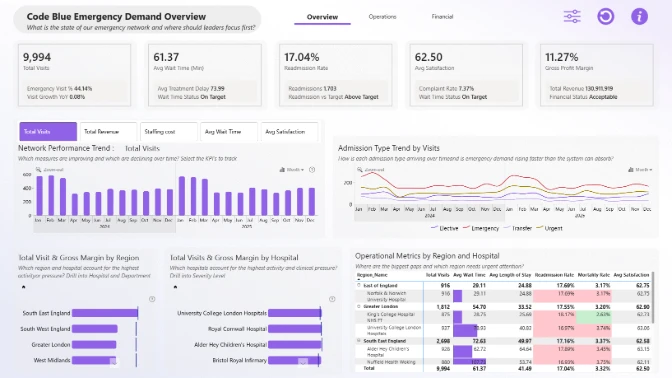Collapse the East of England table row
The height and width of the screenshot is (378, 672).
click(359, 285)
